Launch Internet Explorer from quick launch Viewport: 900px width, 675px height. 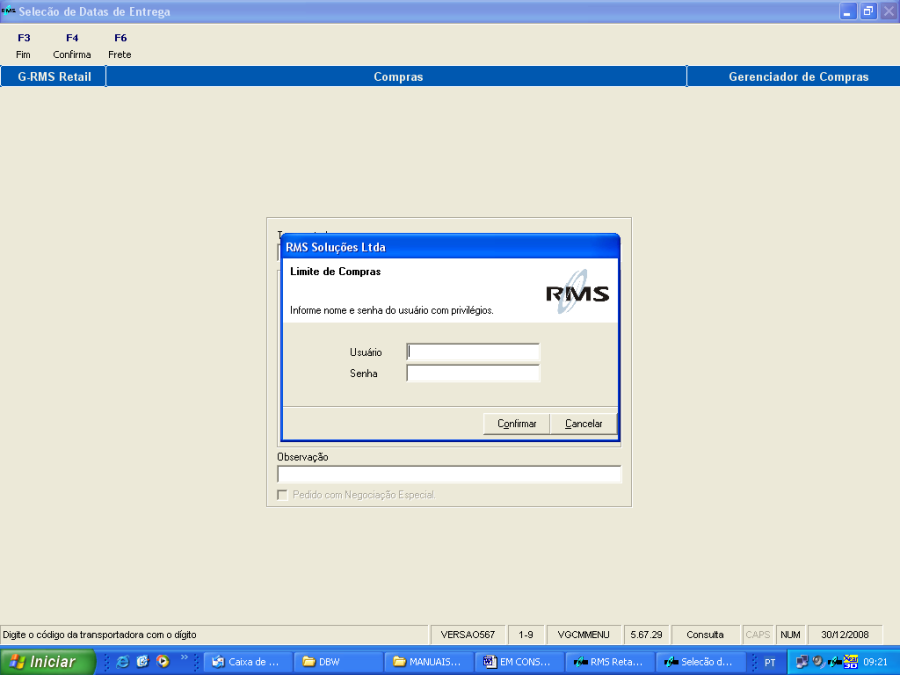tap(122, 662)
